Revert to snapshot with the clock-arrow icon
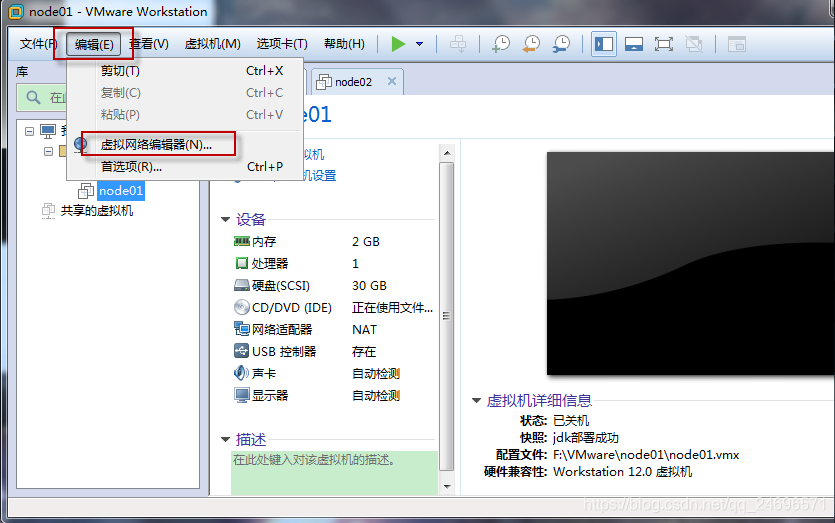835x523 pixels. click(x=531, y=44)
